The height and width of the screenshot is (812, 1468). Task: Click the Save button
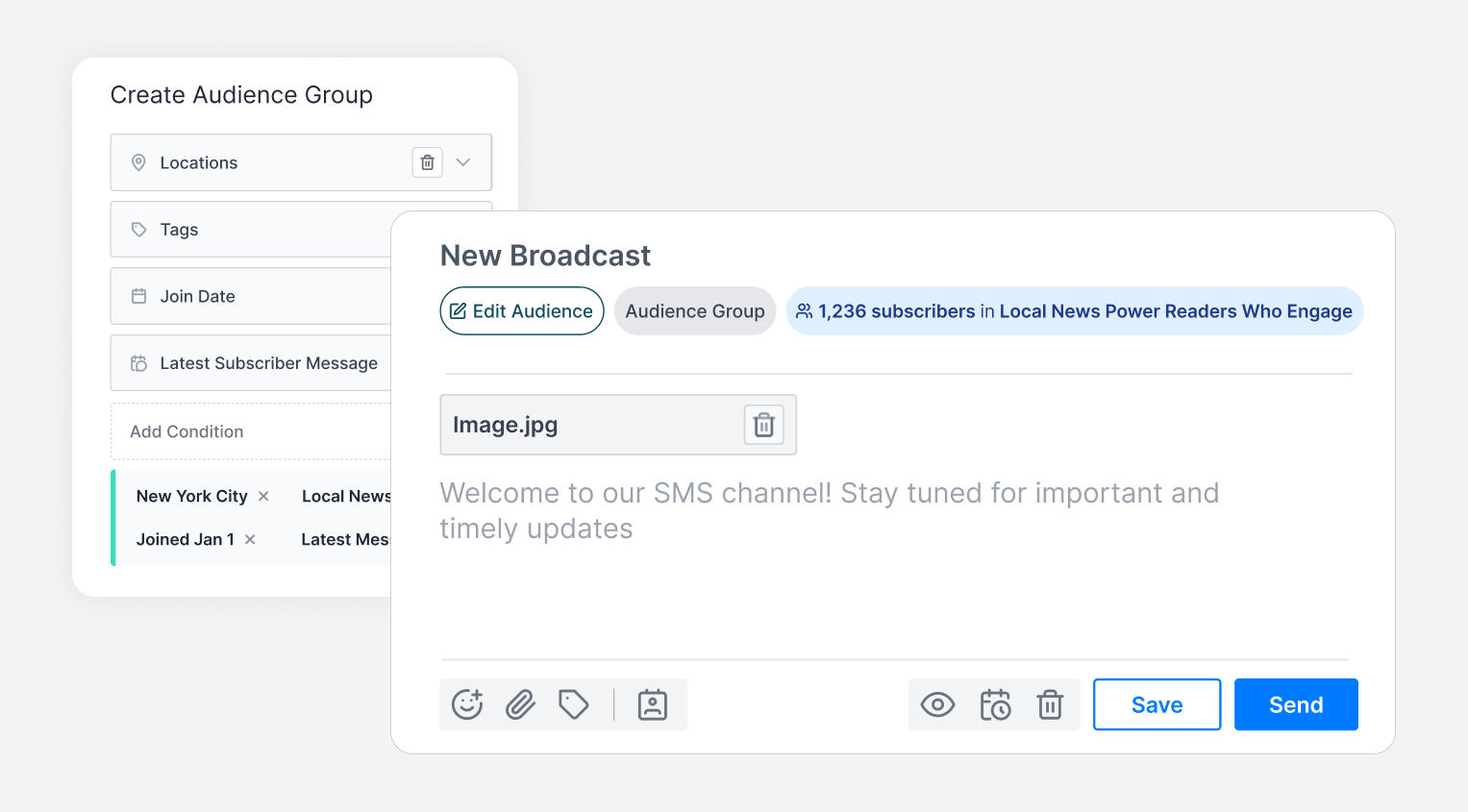pyautogui.click(x=1157, y=704)
